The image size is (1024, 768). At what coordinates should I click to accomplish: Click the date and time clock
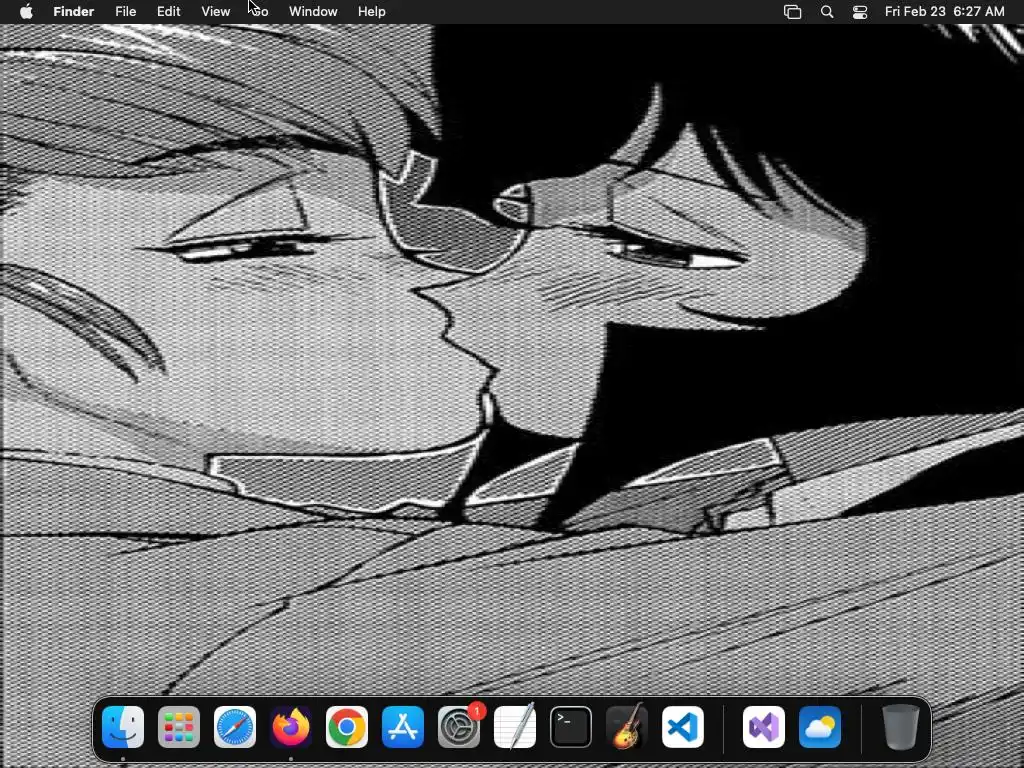click(x=944, y=12)
